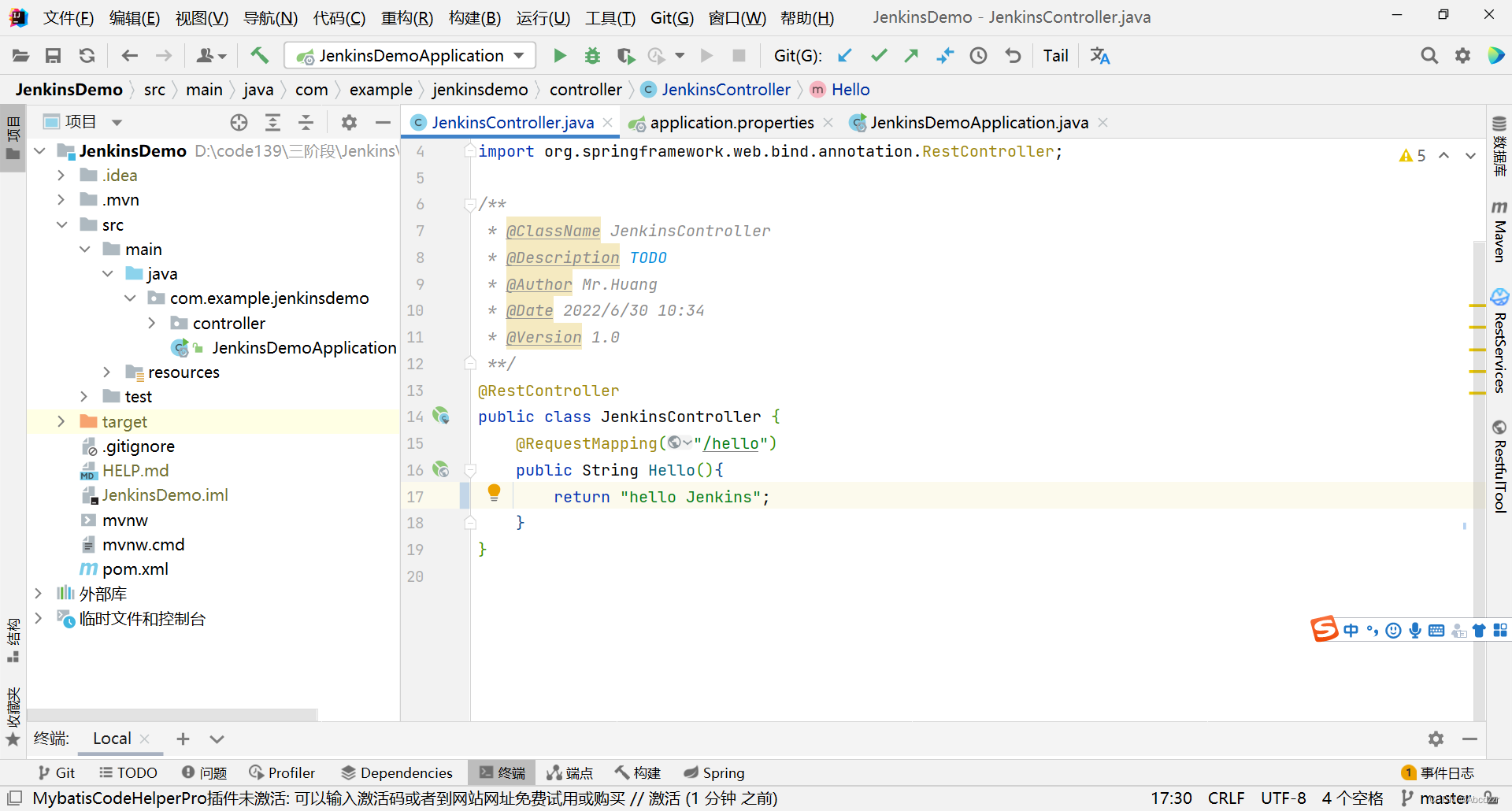Toggle the Git tool window
The height and width of the screenshot is (811, 1512).
click(57, 773)
